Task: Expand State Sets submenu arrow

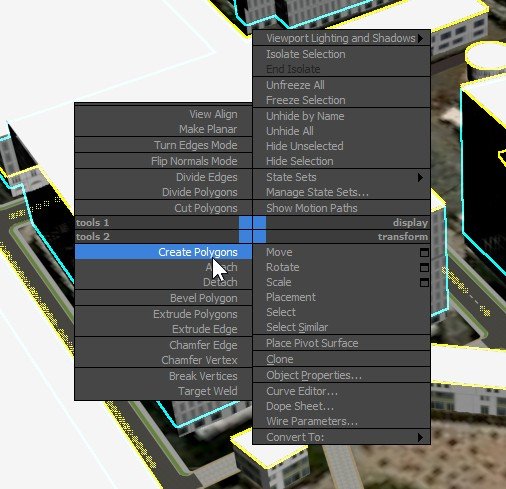Action: (x=420, y=178)
